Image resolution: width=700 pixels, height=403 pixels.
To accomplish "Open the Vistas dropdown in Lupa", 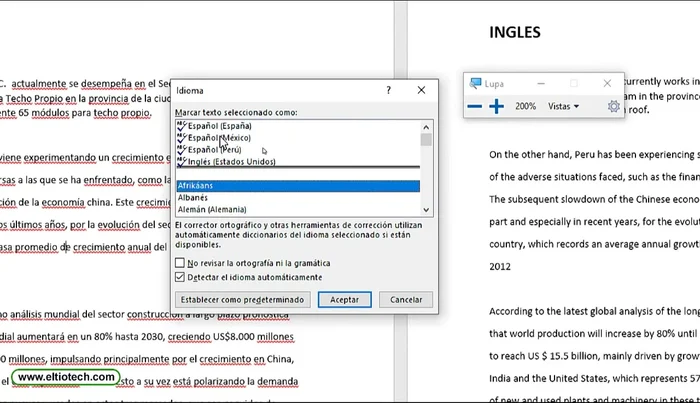I will click(x=563, y=106).
